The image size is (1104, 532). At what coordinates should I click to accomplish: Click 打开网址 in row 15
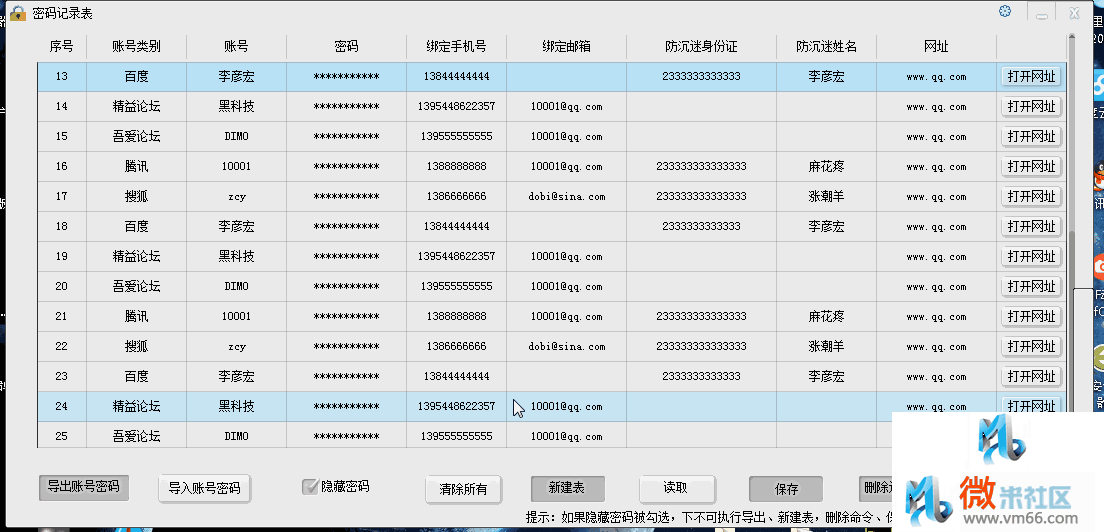pyautogui.click(x=1031, y=137)
